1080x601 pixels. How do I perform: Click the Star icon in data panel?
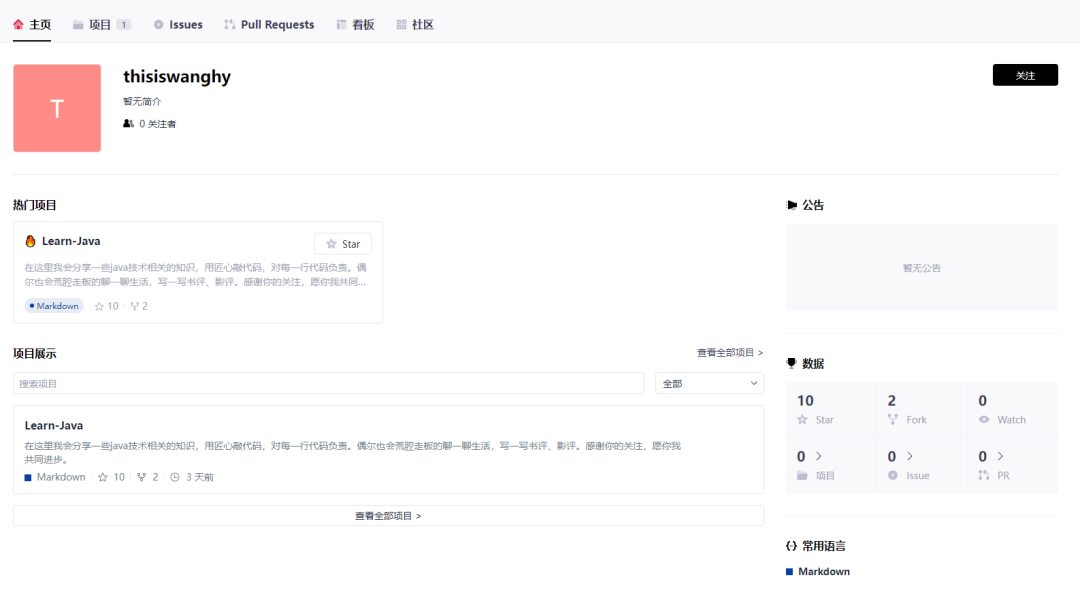(802, 419)
